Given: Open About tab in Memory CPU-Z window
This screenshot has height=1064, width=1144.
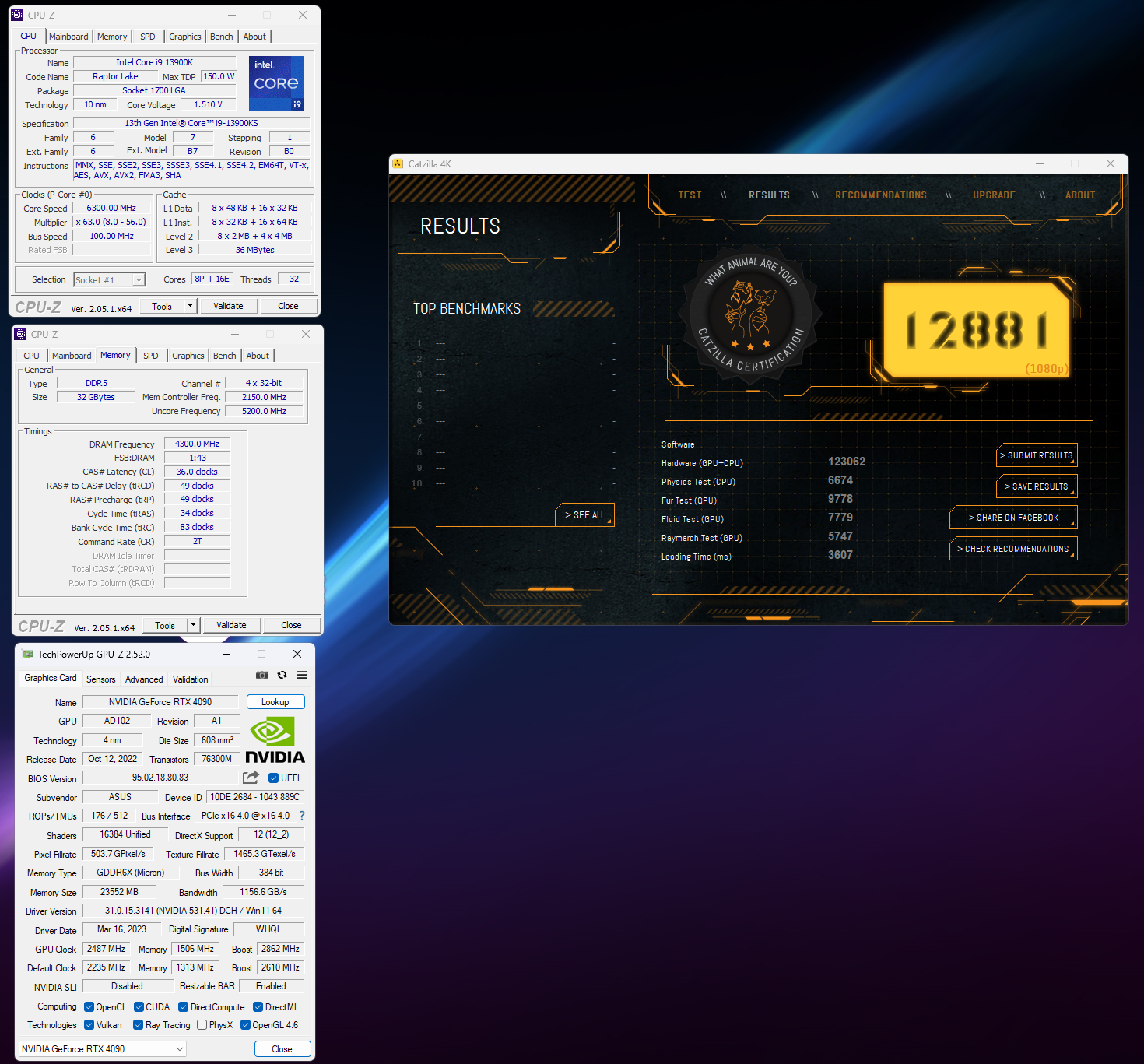Looking at the screenshot, I should (258, 356).
